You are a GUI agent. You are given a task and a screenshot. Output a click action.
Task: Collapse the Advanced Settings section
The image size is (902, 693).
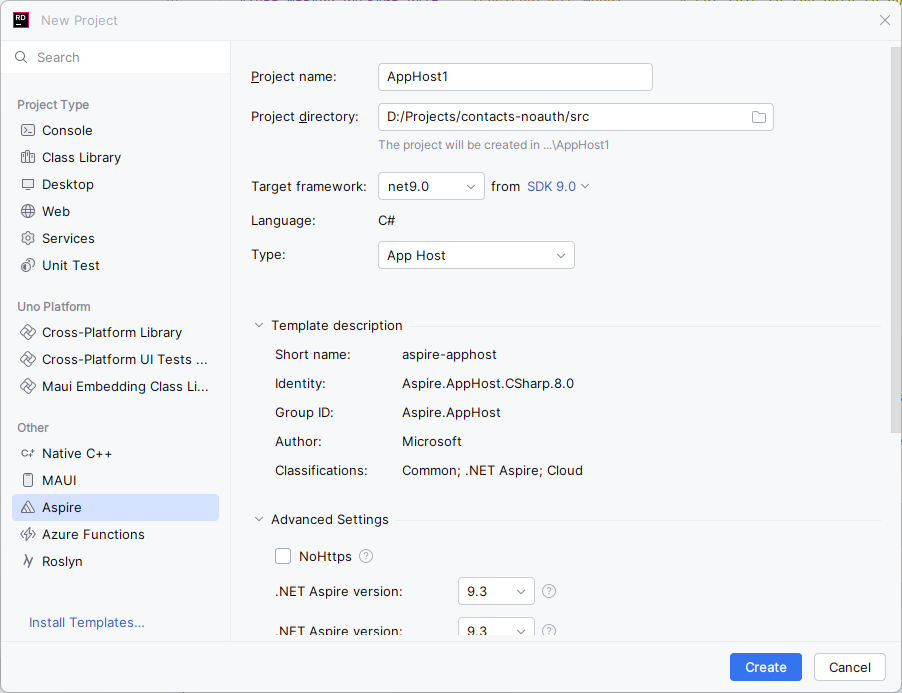[259, 519]
